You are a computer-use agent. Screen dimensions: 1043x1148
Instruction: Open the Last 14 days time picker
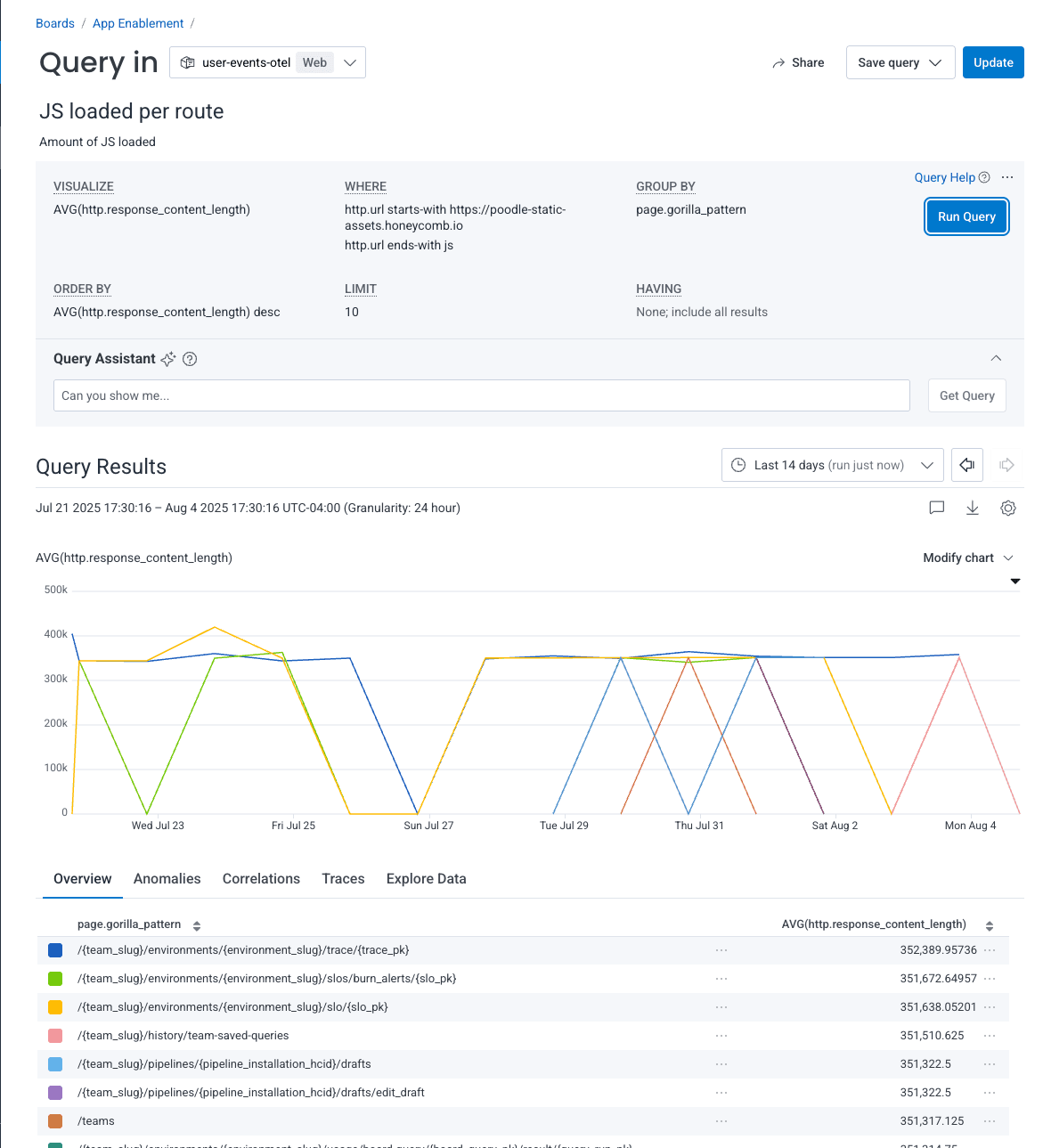(832, 465)
